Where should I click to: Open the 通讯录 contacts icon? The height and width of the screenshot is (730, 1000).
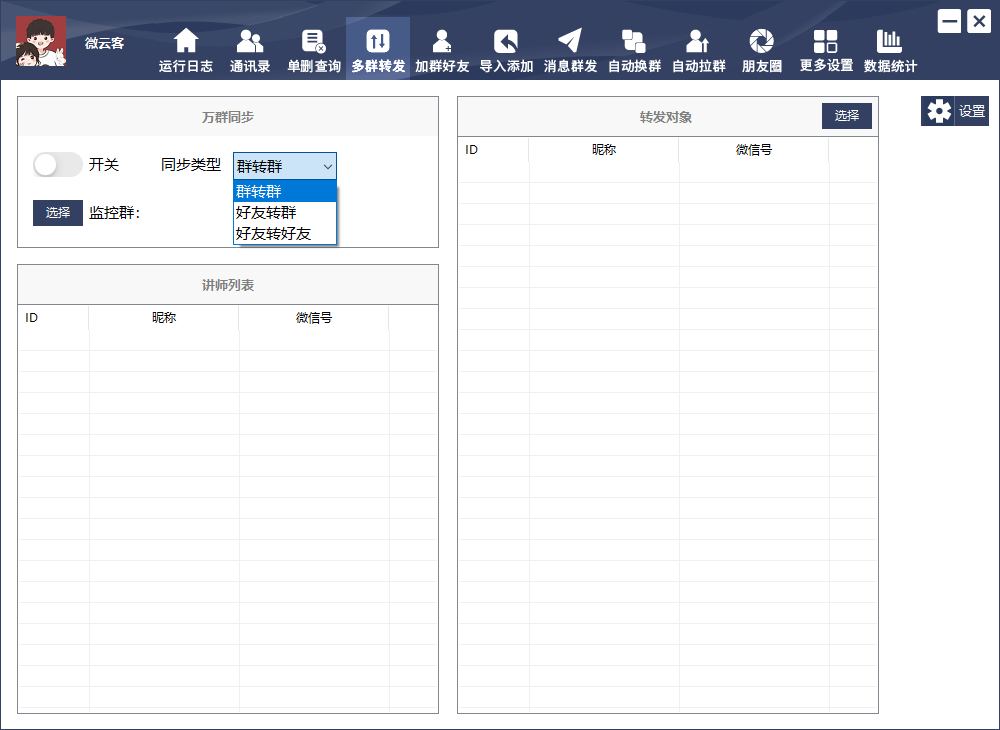250,41
